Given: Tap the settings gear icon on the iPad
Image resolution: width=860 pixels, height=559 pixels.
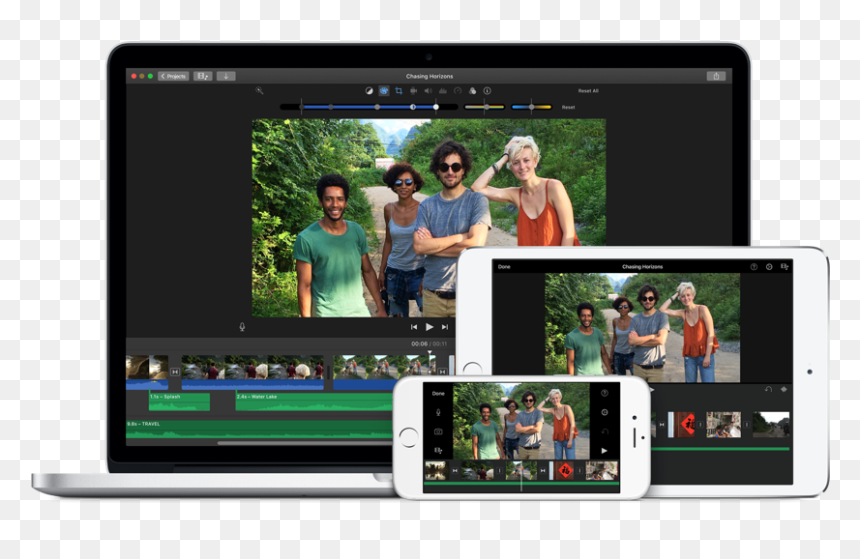Looking at the screenshot, I should point(770,267).
